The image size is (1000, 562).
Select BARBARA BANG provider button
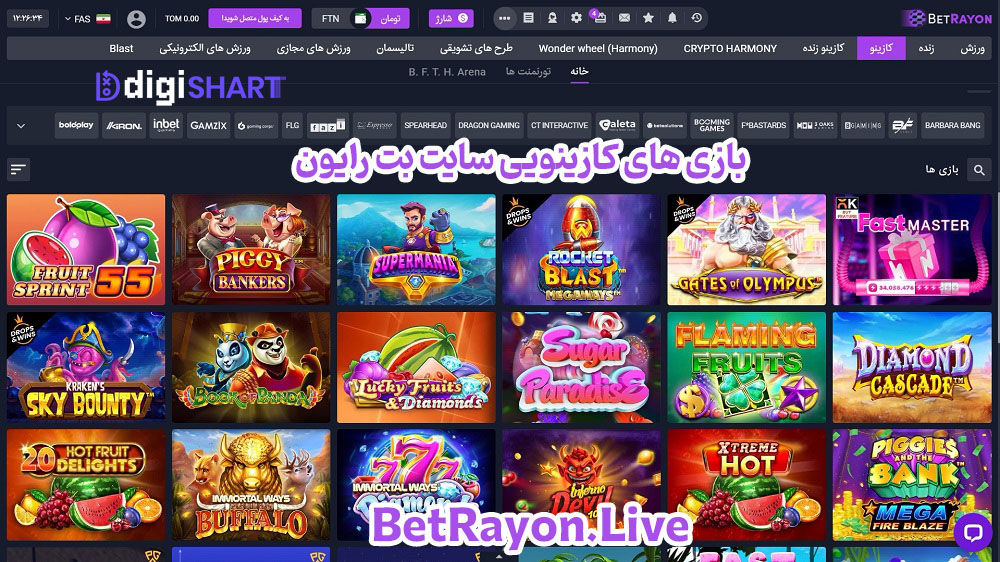pyautogui.click(x=953, y=126)
